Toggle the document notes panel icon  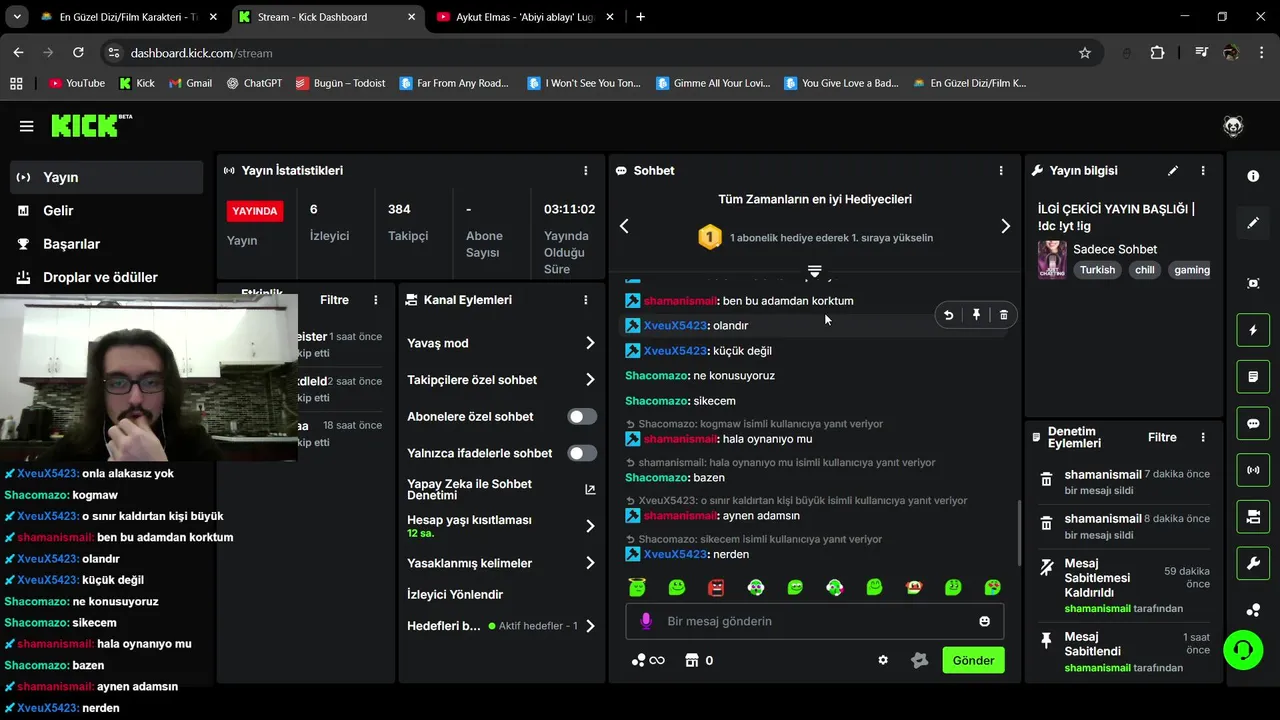tap(1253, 377)
